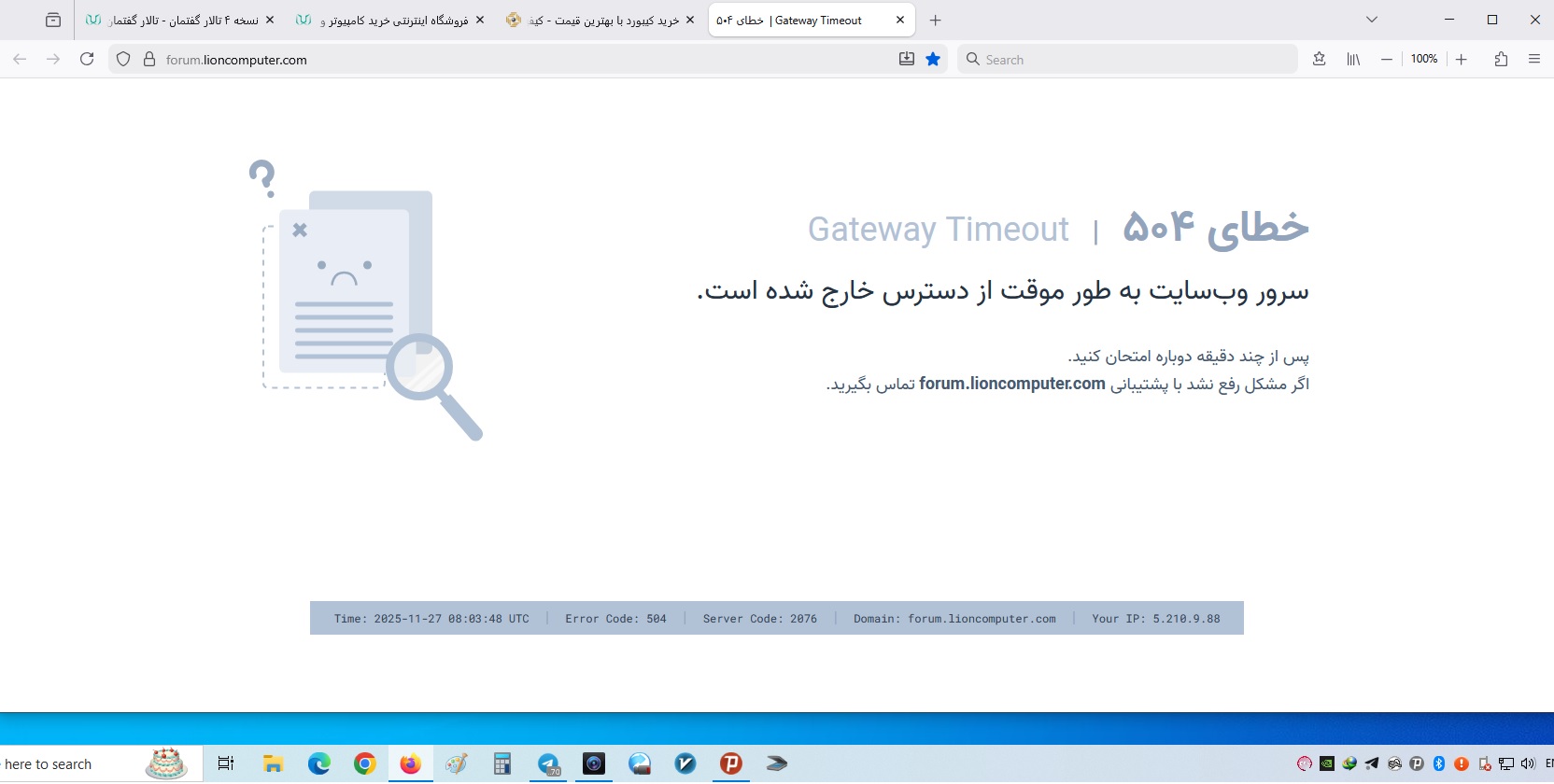Select the Gateway Timeout tab
This screenshot has width=1554, height=784.
[812, 20]
